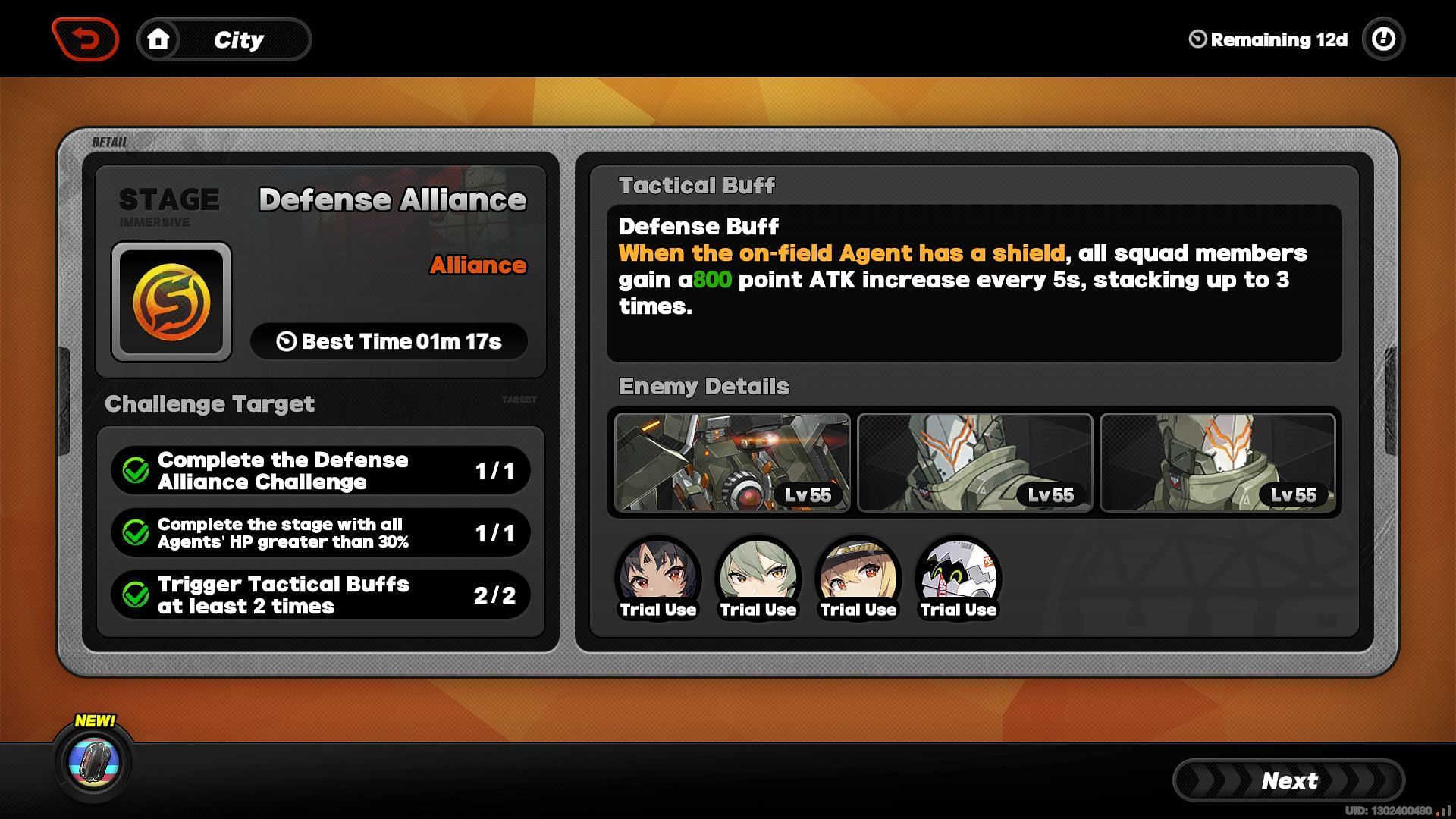1456x819 pixels.
Task: Toggle first challenge target checkmark
Action: click(137, 469)
